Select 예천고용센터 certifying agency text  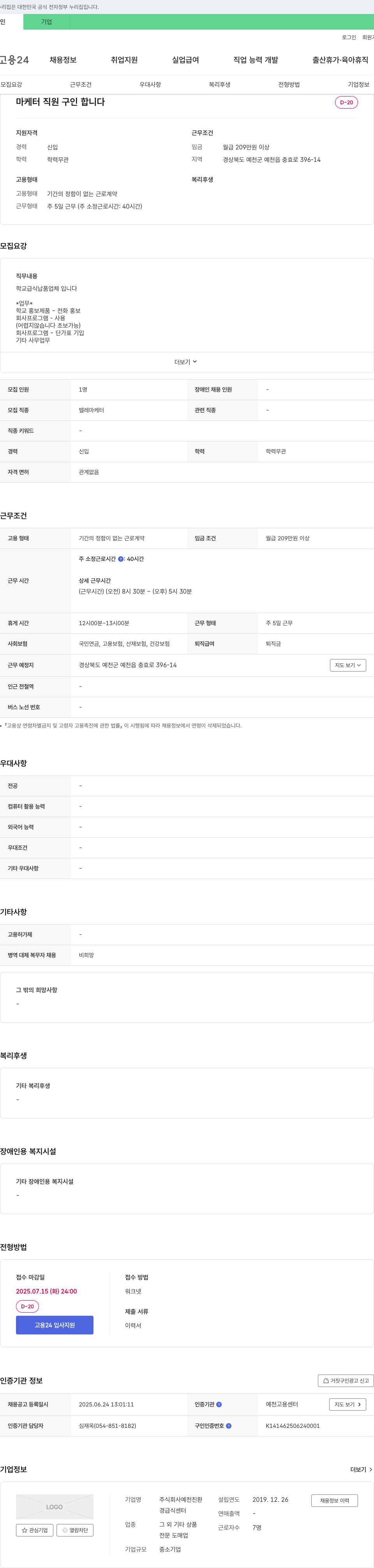point(281,1404)
